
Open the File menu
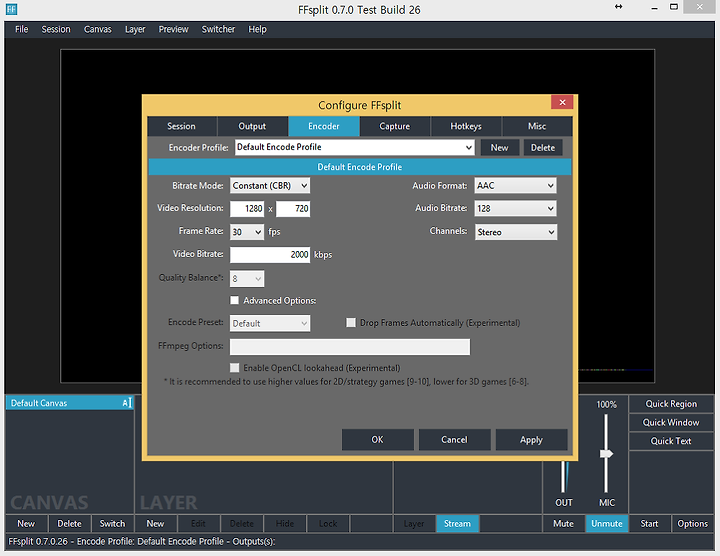(x=22, y=29)
